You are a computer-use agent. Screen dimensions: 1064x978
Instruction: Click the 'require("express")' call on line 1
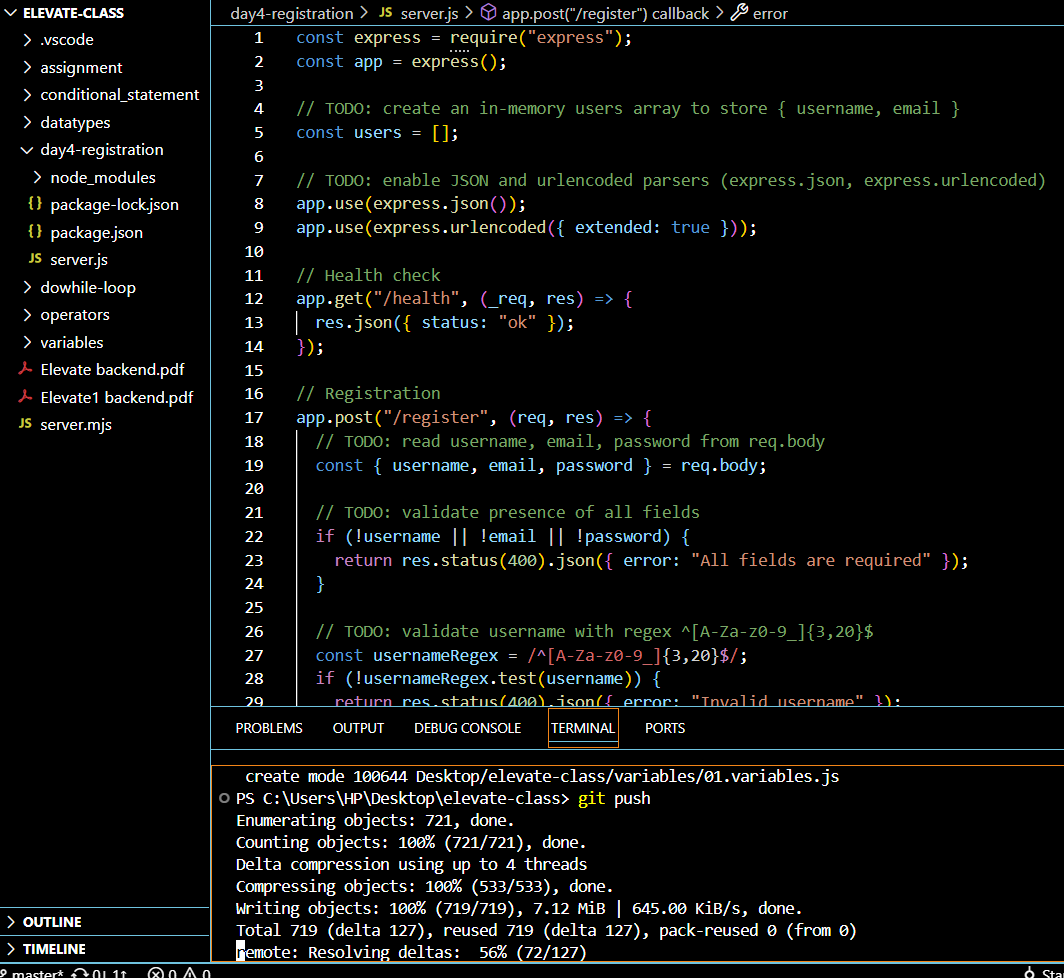coord(539,38)
